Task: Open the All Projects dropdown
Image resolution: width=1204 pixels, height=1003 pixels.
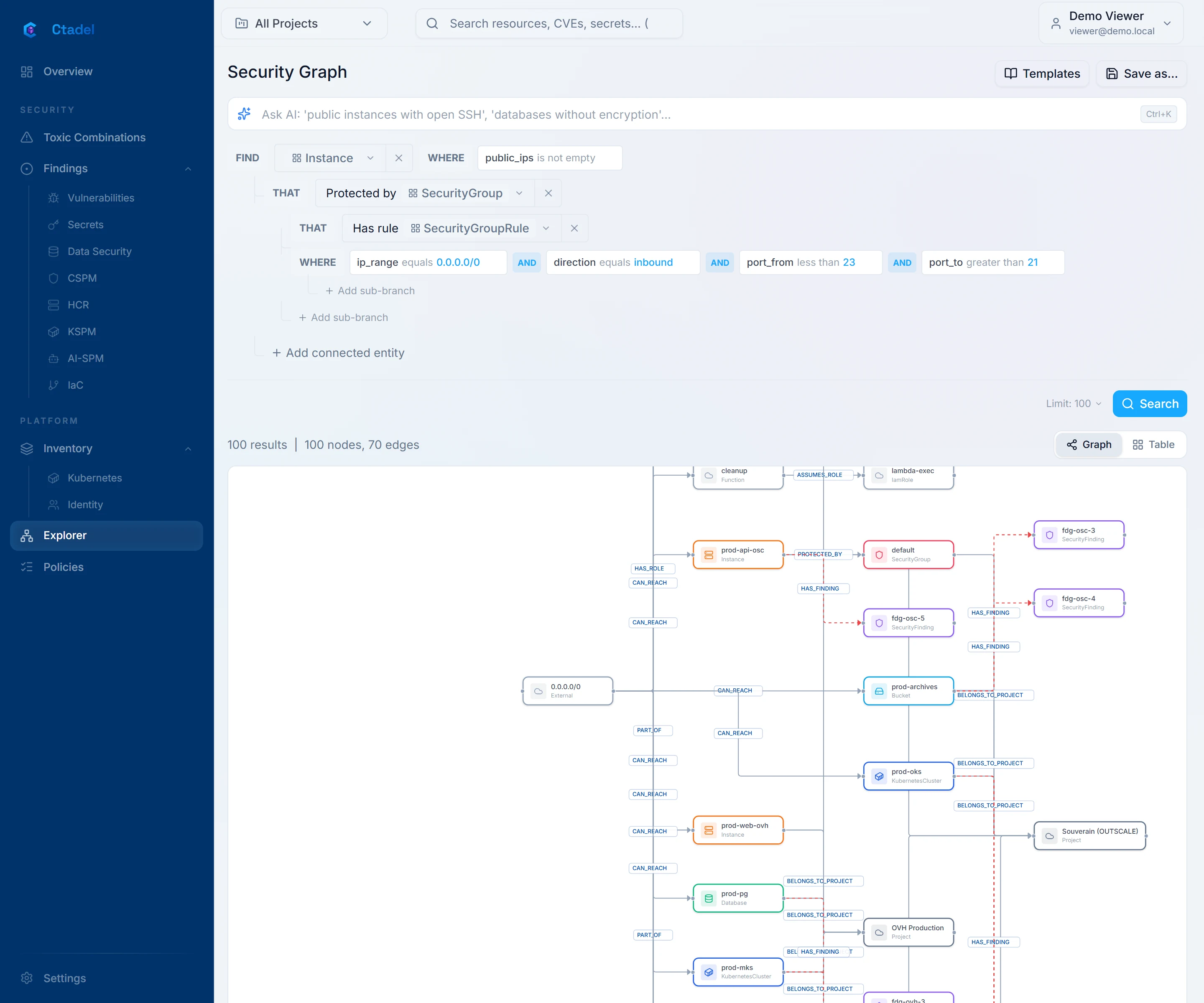Action: click(x=304, y=23)
